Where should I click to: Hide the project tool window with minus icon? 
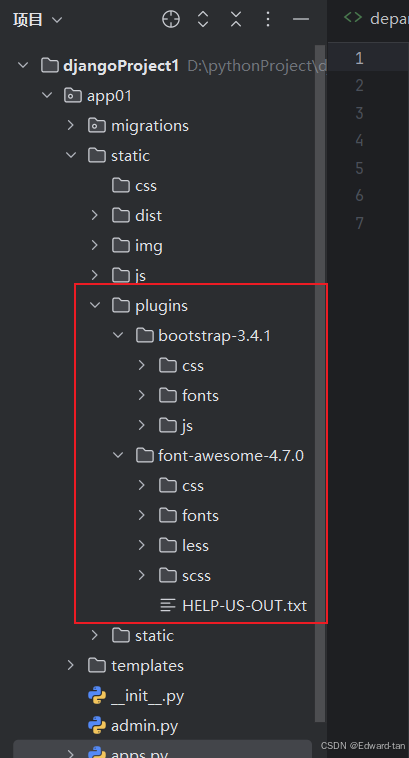pyautogui.click(x=301, y=19)
